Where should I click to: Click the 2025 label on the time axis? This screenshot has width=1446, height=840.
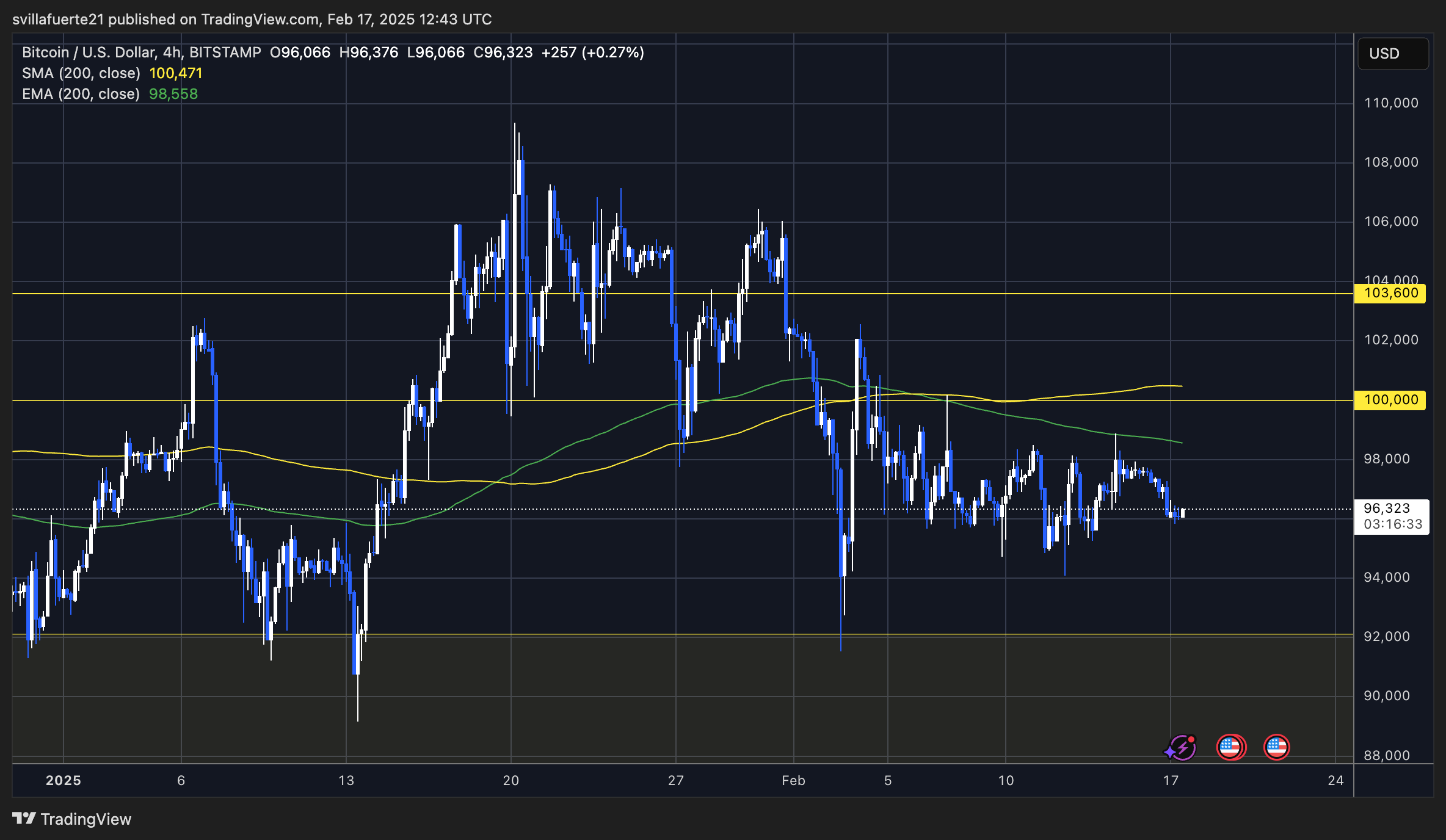tap(64, 780)
